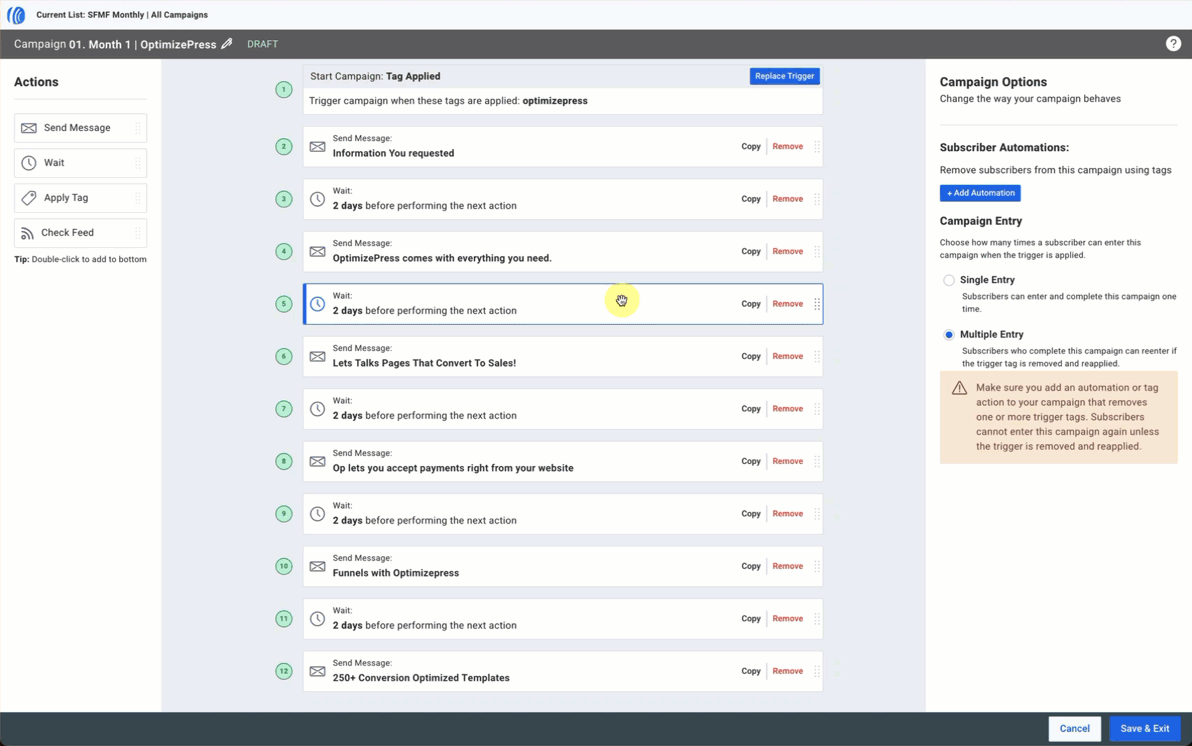
Task: Click the tag icon in Apply Tag action
Action: click(29, 198)
